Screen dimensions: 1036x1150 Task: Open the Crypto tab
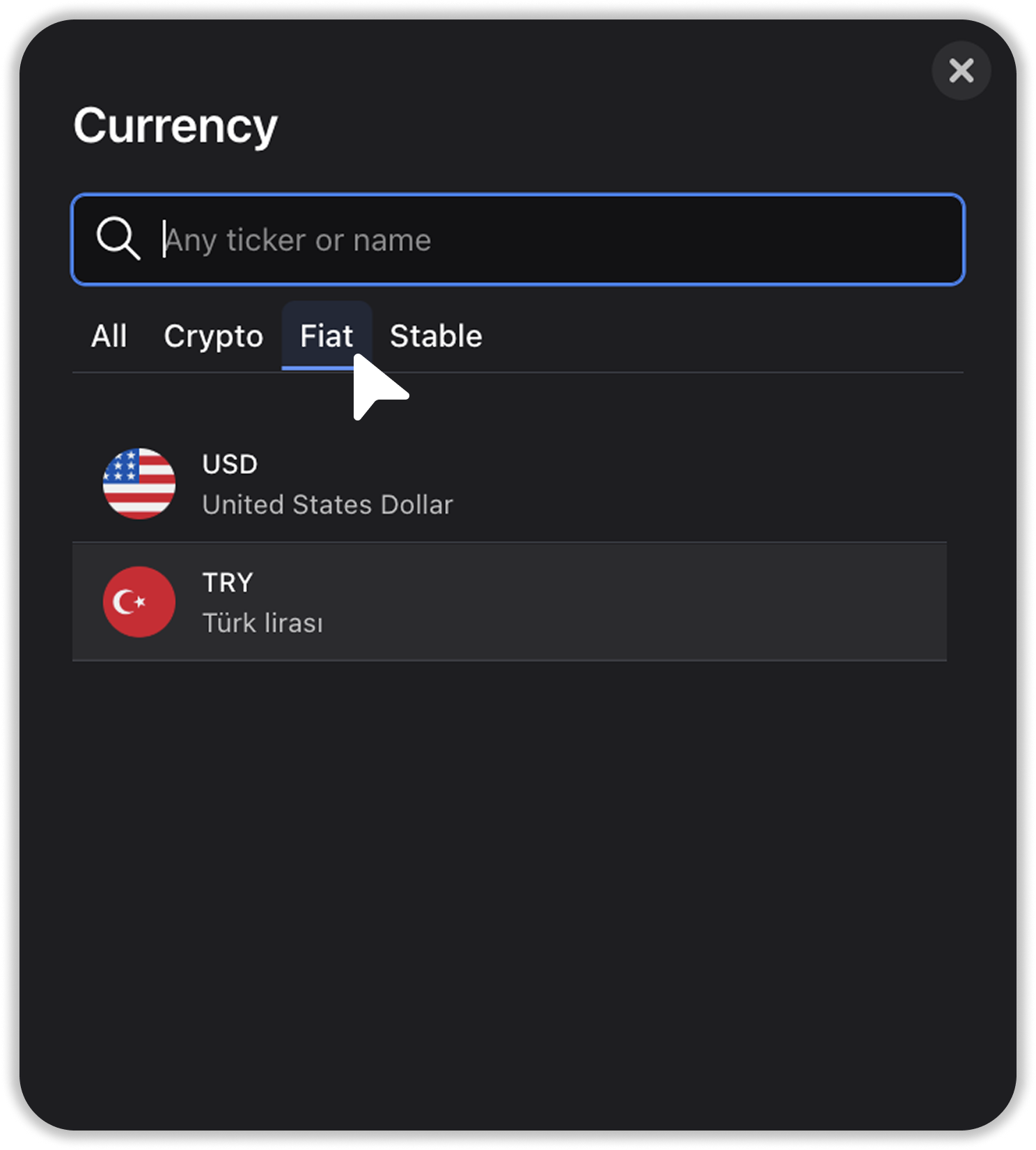(214, 336)
